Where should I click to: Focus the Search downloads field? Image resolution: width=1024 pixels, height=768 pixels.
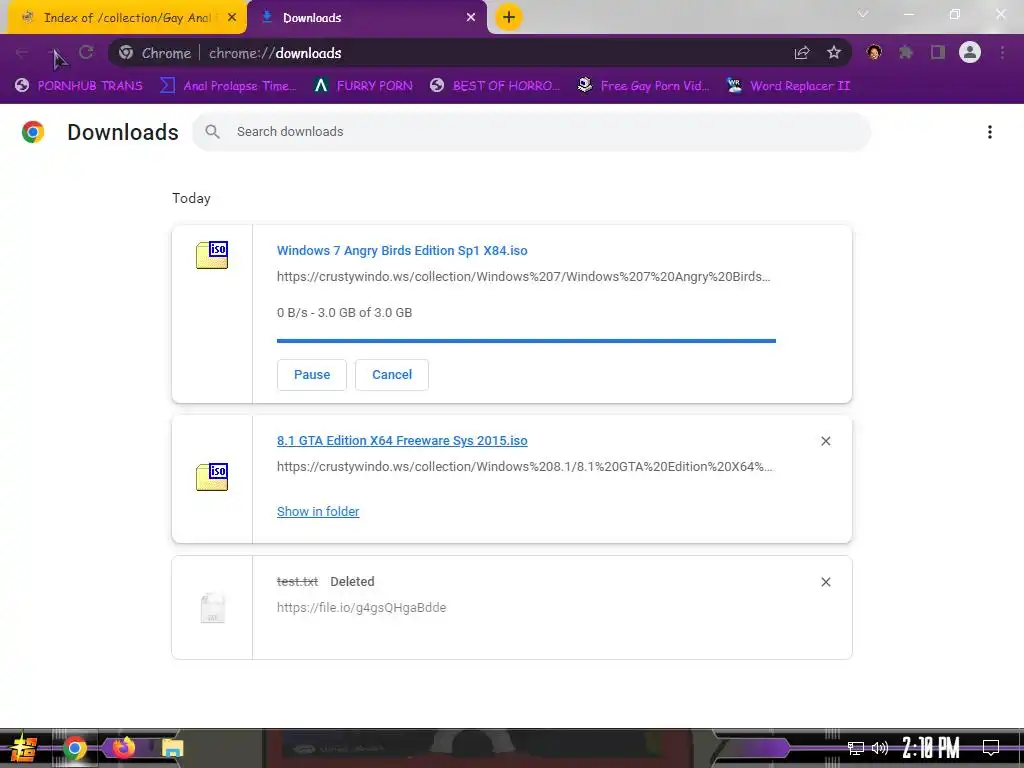pyautogui.click(x=532, y=132)
